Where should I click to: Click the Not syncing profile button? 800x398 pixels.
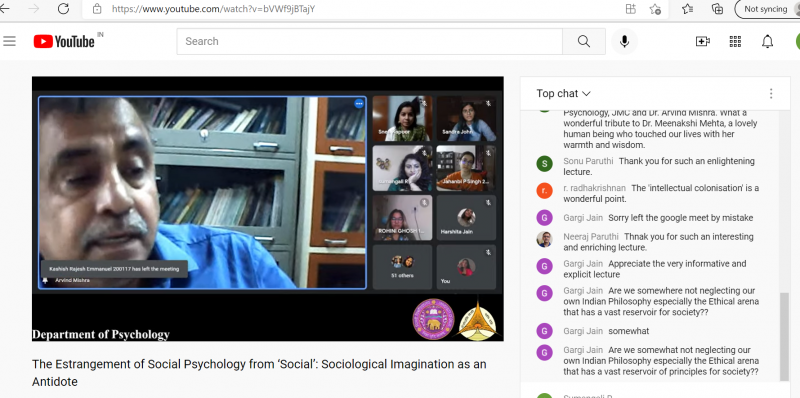(767, 9)
